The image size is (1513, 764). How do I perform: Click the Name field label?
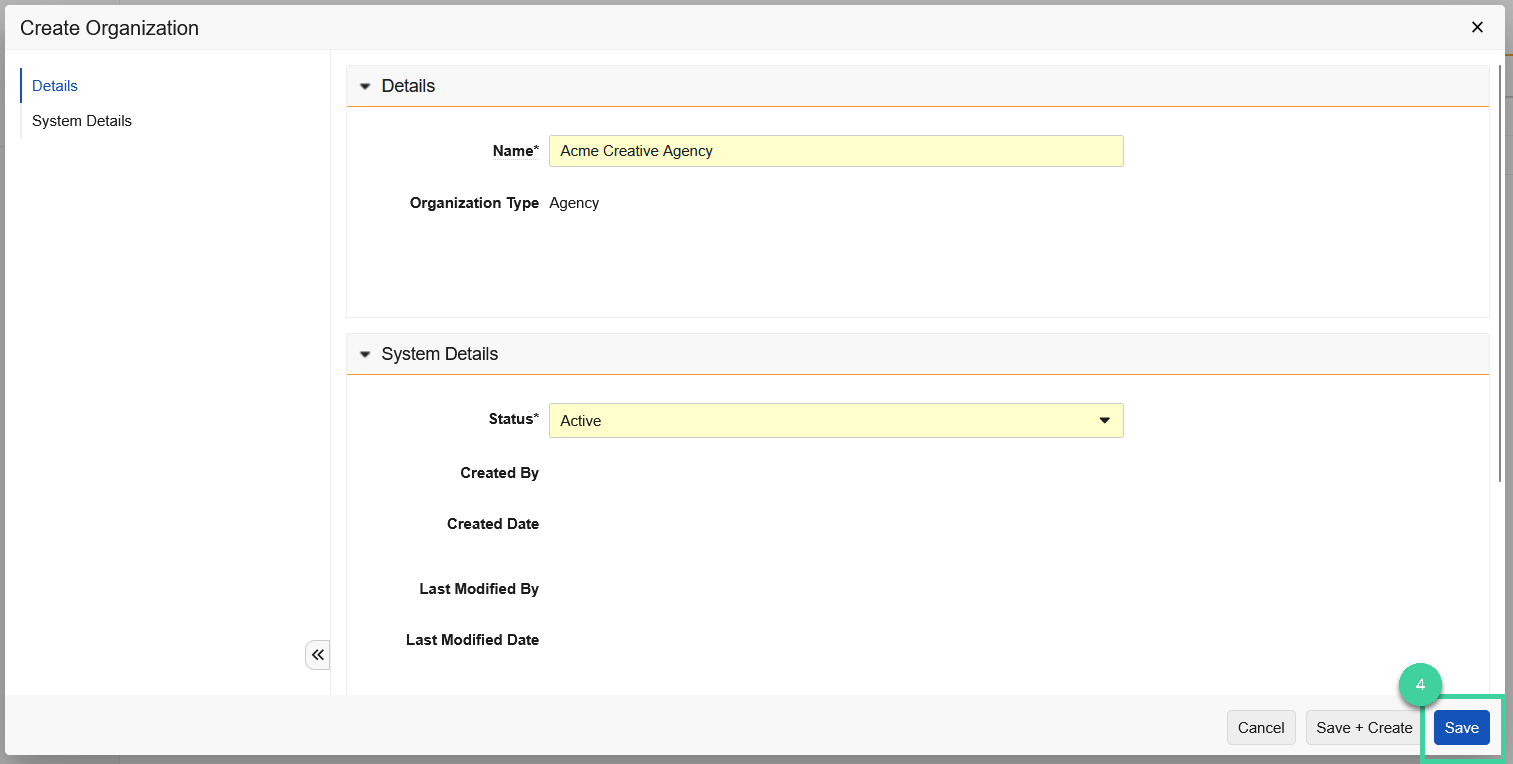(x=515, y=150)
